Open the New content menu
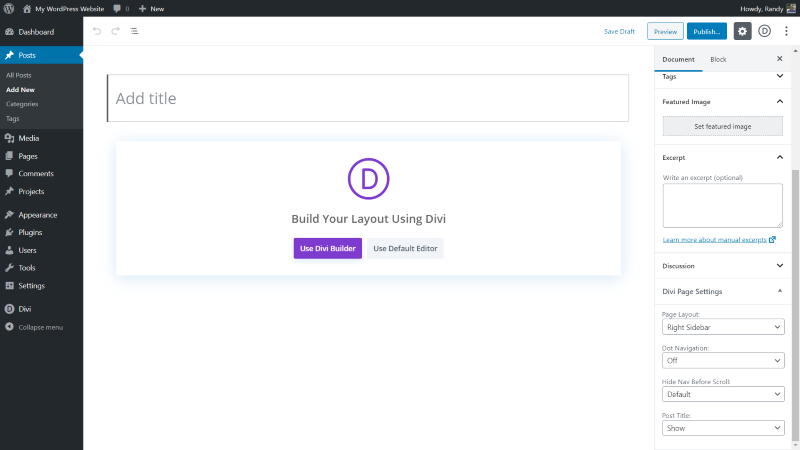 [x=152, y=9]
